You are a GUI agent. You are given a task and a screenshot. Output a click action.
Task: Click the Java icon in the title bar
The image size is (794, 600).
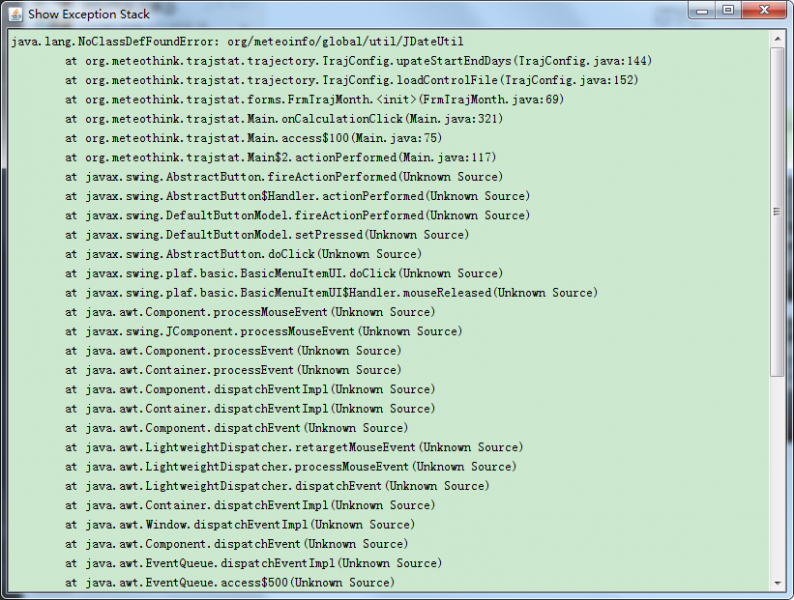click(x=15, y=14)
